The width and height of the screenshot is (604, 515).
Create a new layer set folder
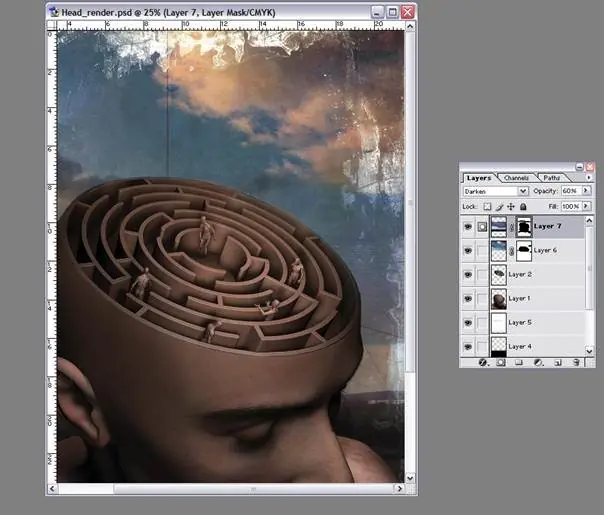coord(519,362)
